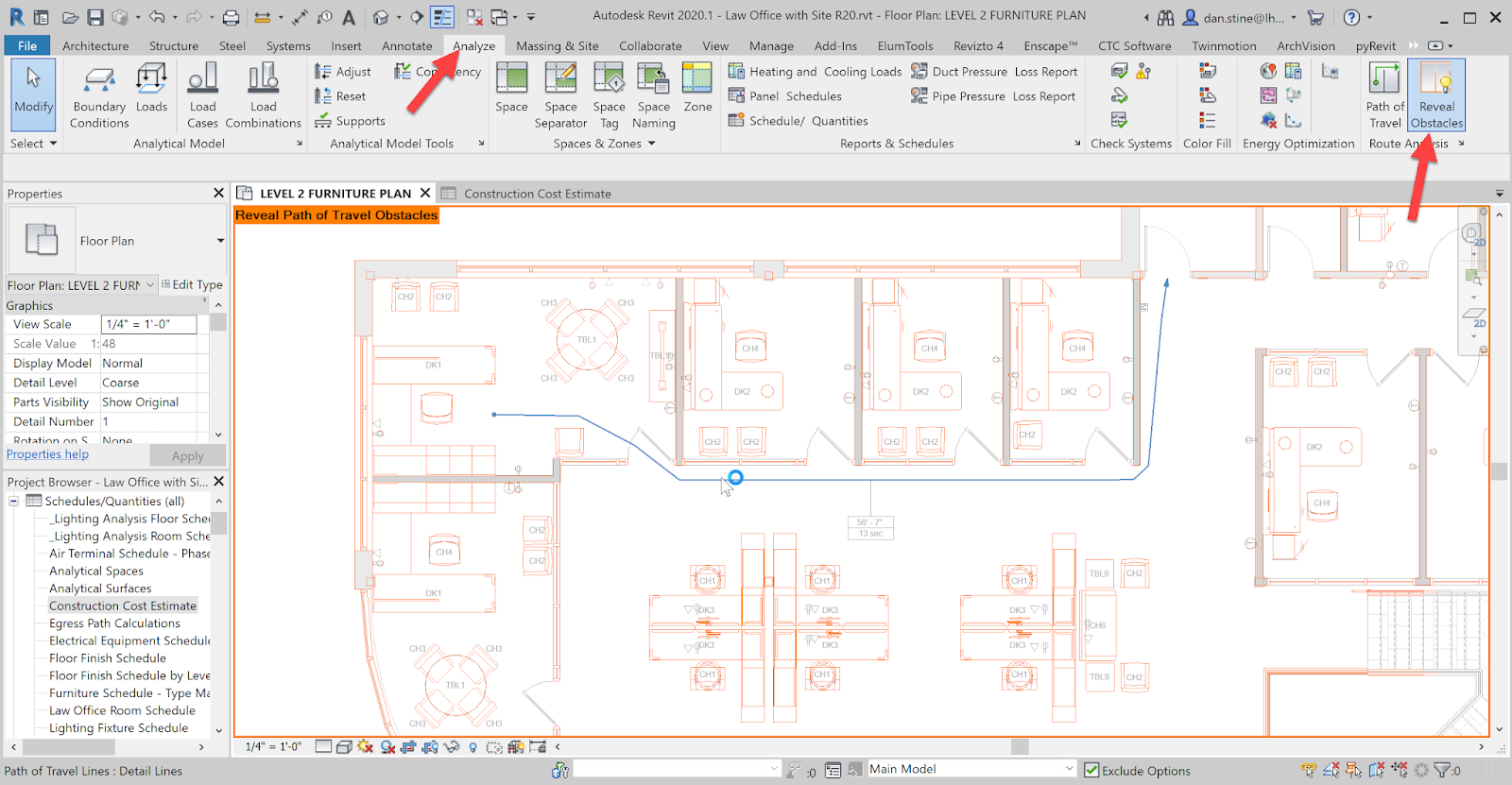This screenshot has height=785, width=1512.
Task: Select the Modify tool
Action: tap(34, 94)
